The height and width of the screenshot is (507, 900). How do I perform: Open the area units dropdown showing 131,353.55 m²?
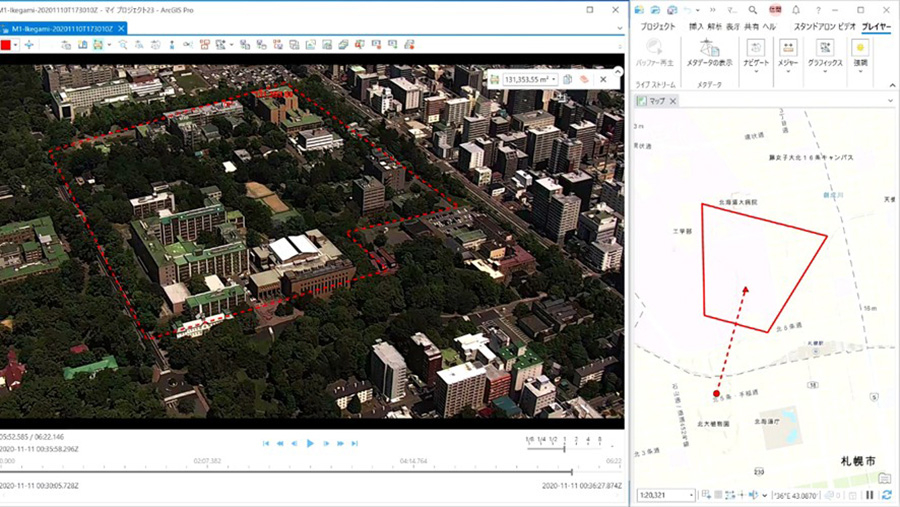click(x=530, y=79)
